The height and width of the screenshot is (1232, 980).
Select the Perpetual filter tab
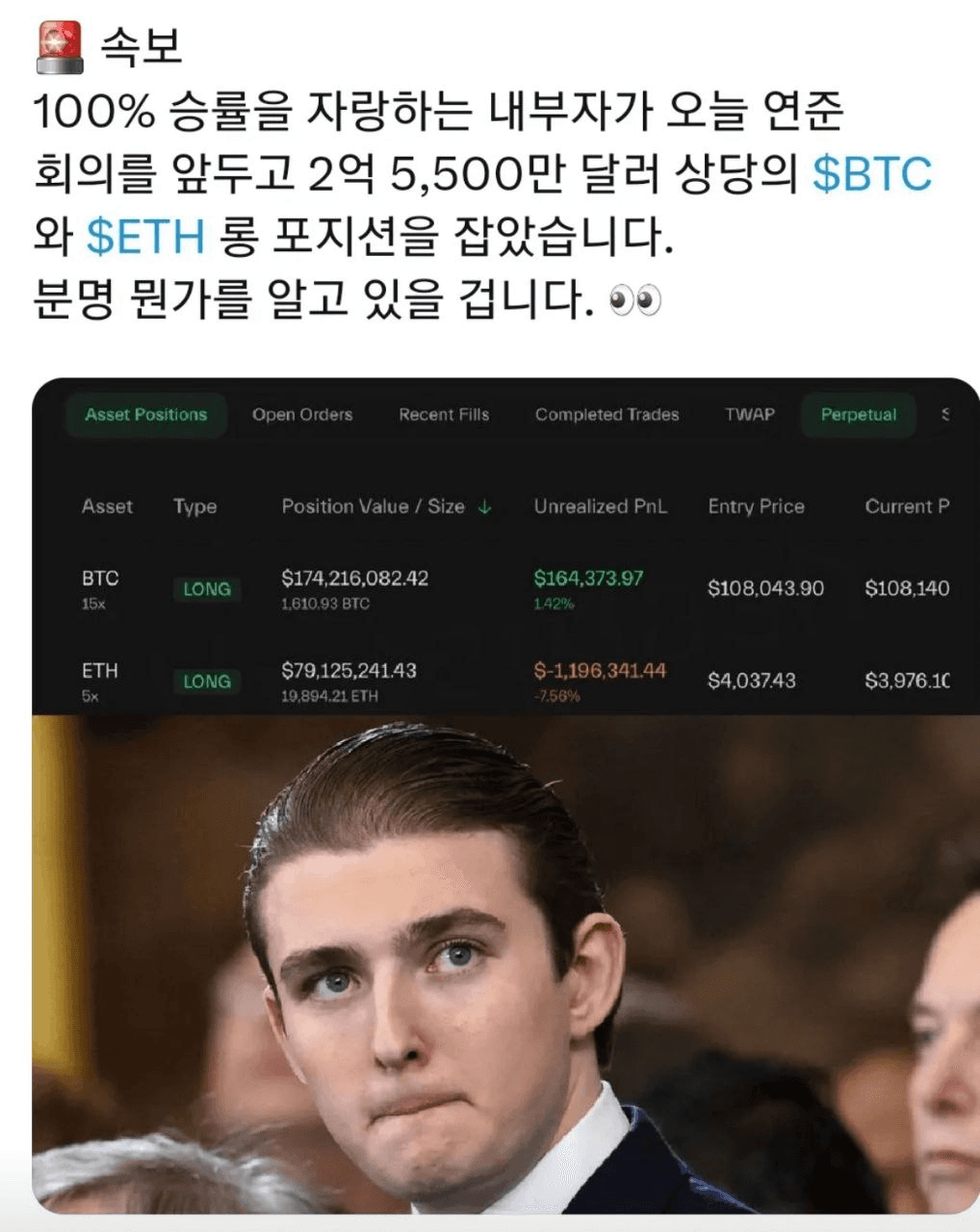[859, 415]
